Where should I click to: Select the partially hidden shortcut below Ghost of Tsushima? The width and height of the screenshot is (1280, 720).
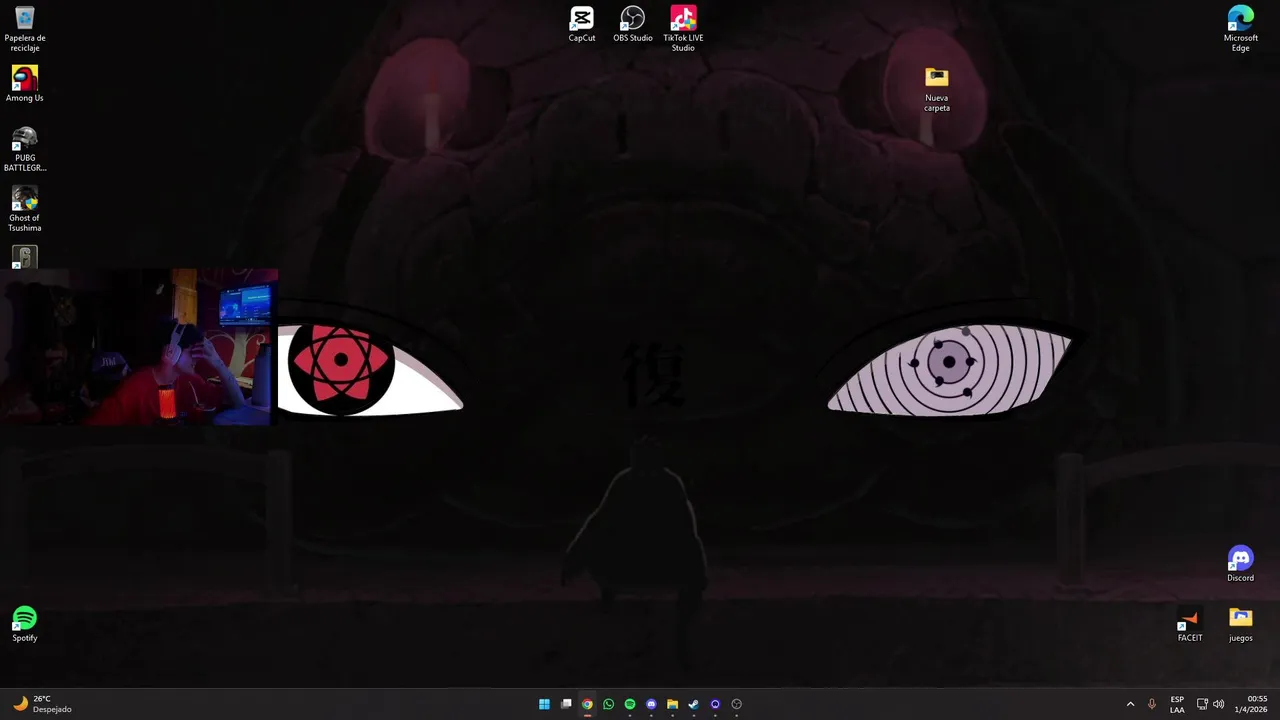pyautogui.click(x=25, y=257)
